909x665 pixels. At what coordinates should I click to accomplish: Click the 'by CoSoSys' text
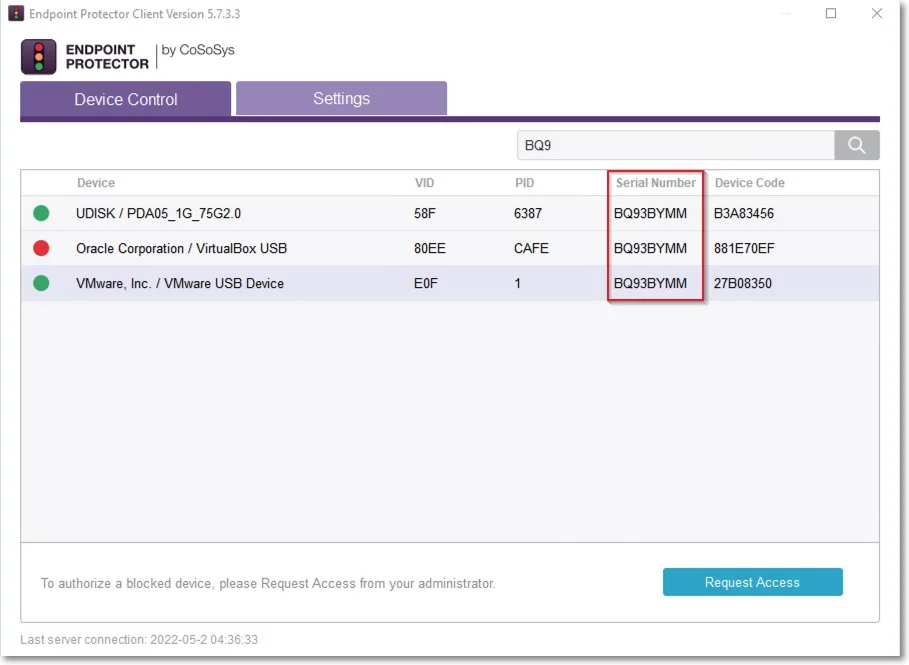(x=198, y=50)
